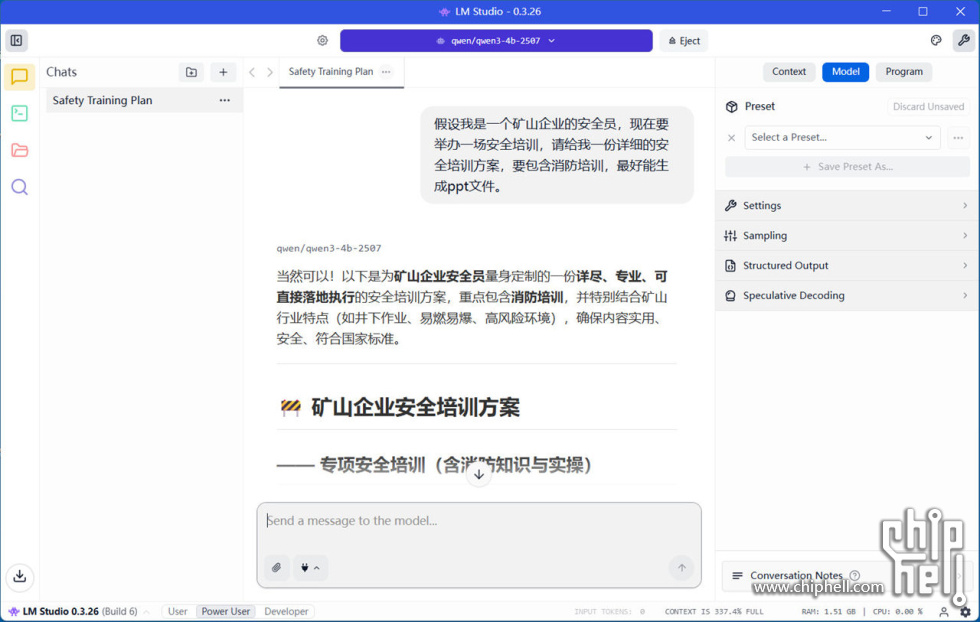Click the Preset section label
This screenshot has height=622, width=980.
click(759, 106)
